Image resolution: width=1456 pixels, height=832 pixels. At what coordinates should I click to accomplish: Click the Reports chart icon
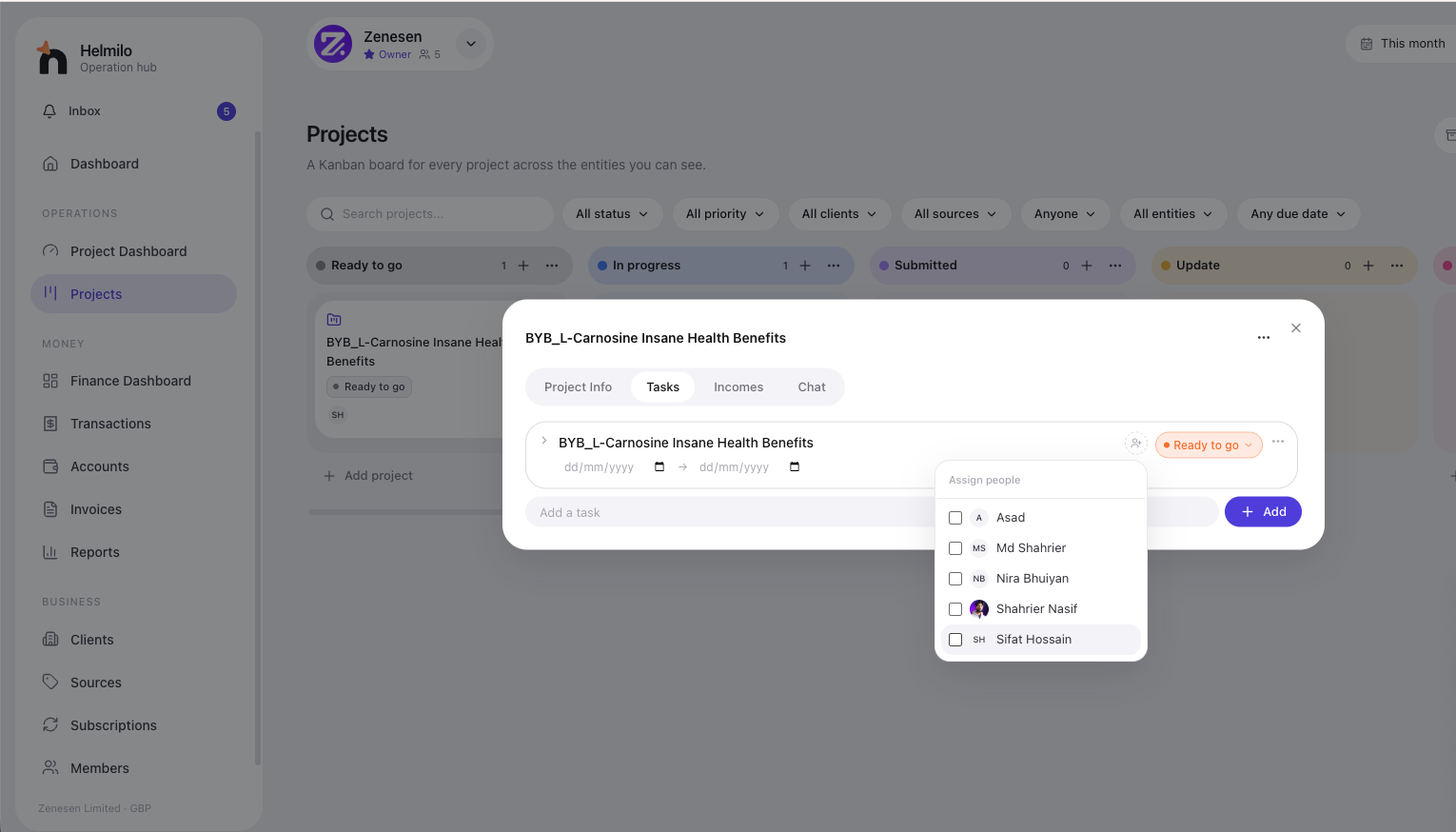click(x=50, y=552)
